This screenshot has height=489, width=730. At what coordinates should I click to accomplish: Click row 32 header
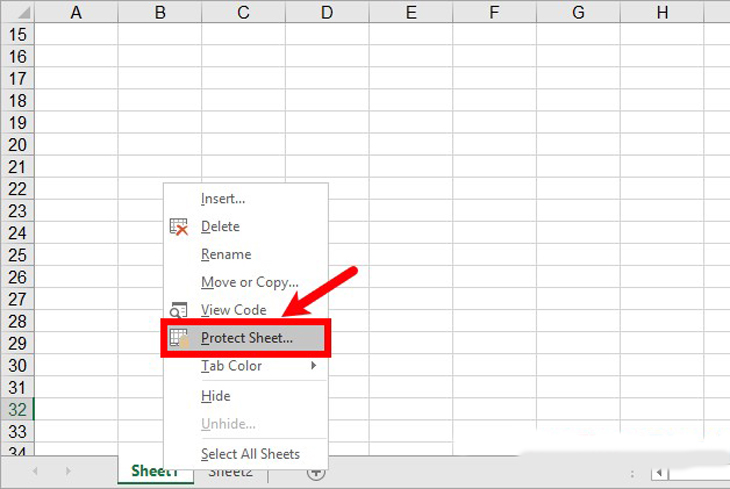(17, 409)
